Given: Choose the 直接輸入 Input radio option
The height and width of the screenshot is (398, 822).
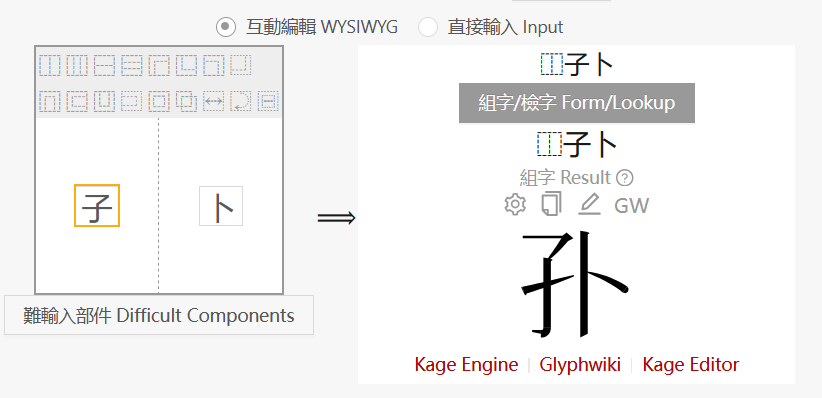Looking at the screenshot, I should tap(428, 27).
